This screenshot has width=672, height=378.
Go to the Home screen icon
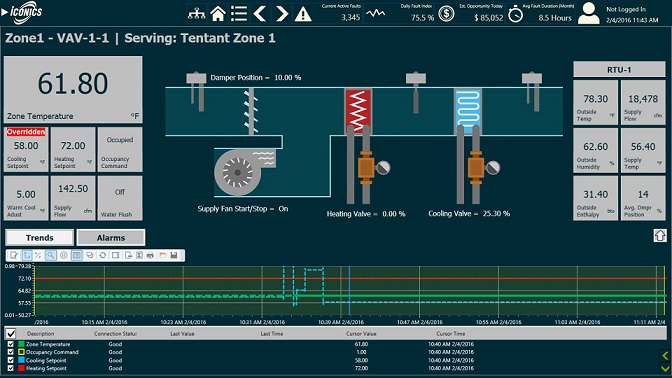tap(218, 14)
